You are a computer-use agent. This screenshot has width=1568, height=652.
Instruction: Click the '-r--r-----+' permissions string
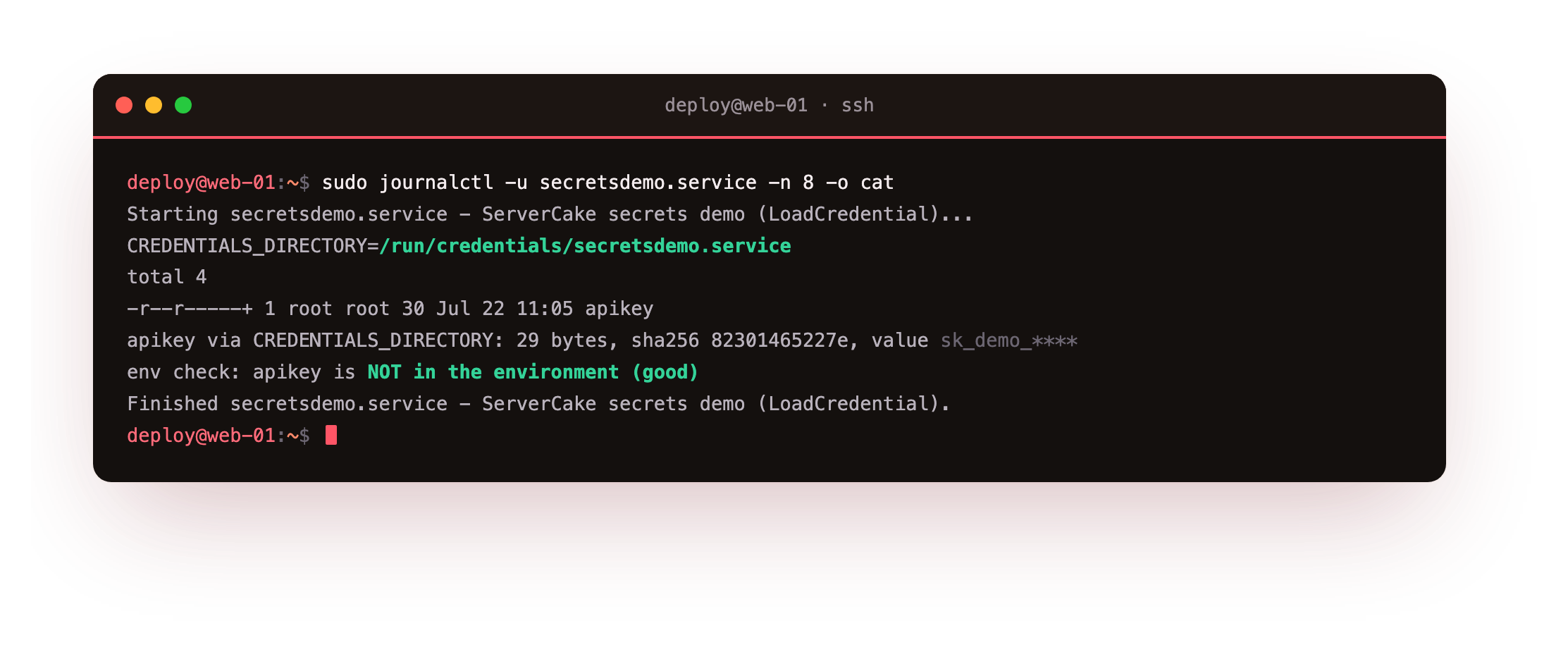coord(190,309)
